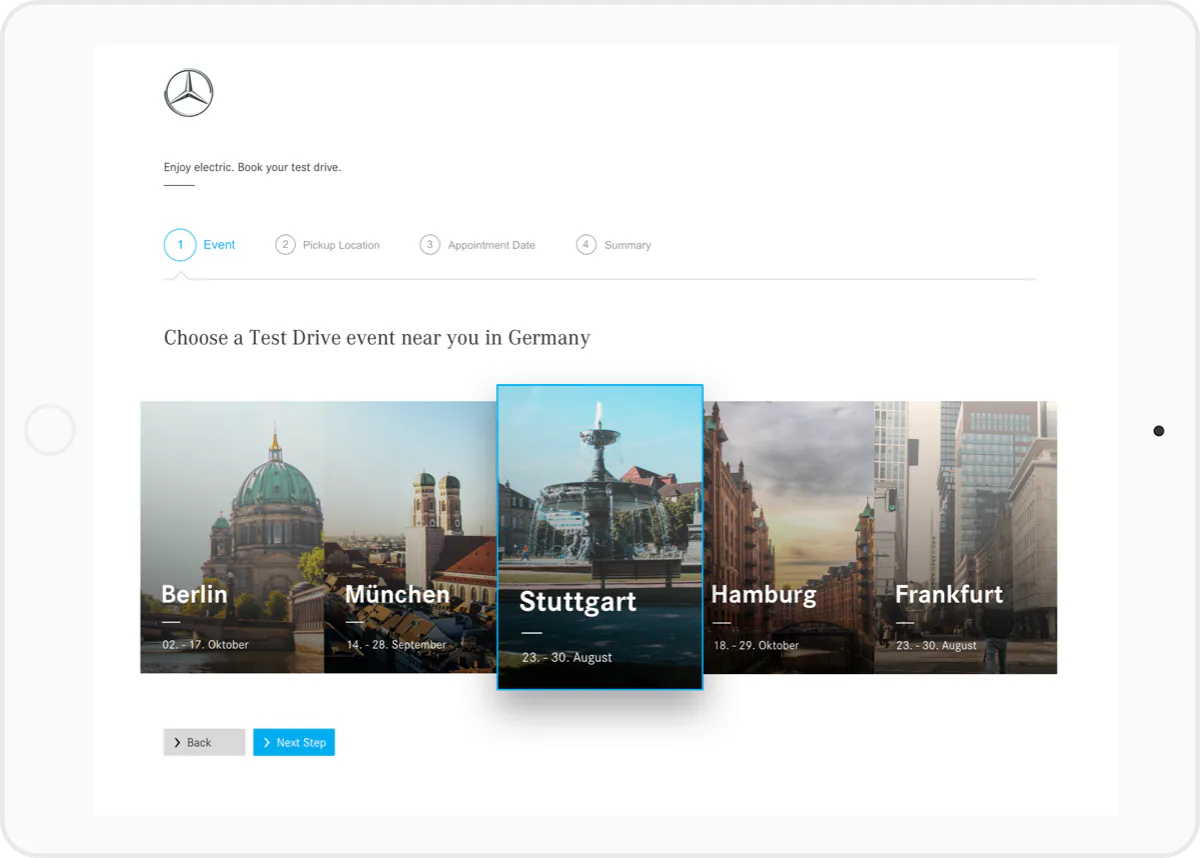The image size is (1200, 858).
Task: Click the Mercedes-Benz star logo
Action: [x=189, y=93]
